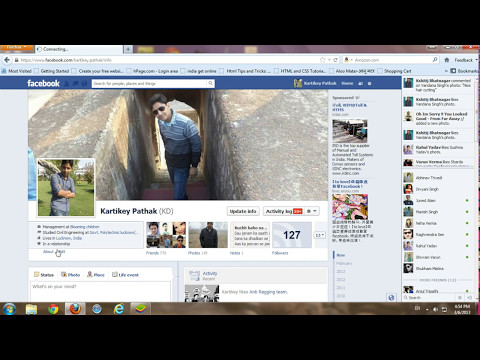
Task: Open Windows Explorer from the taskbar
Action: (x=31, y=309)
